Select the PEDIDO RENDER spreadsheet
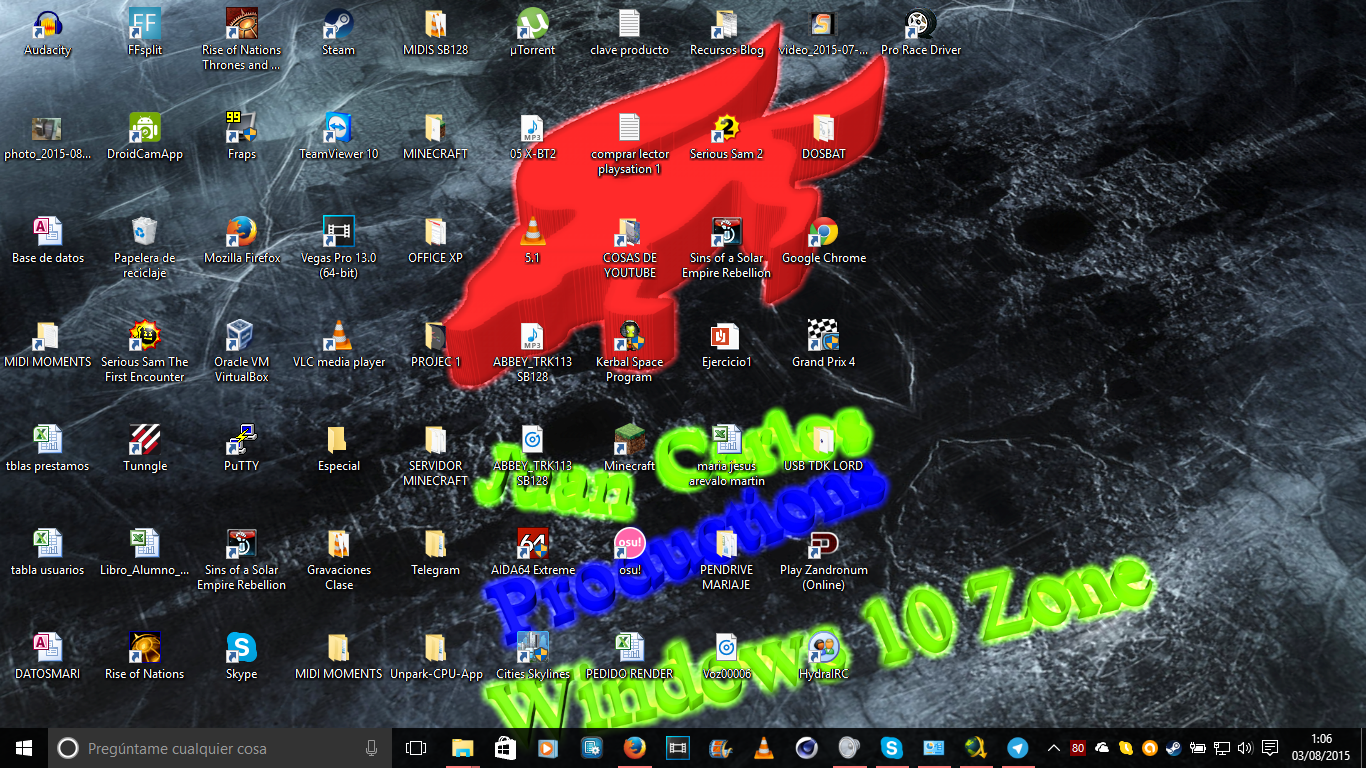This screenshot has height=768, width=1366. tap(629, 656)
